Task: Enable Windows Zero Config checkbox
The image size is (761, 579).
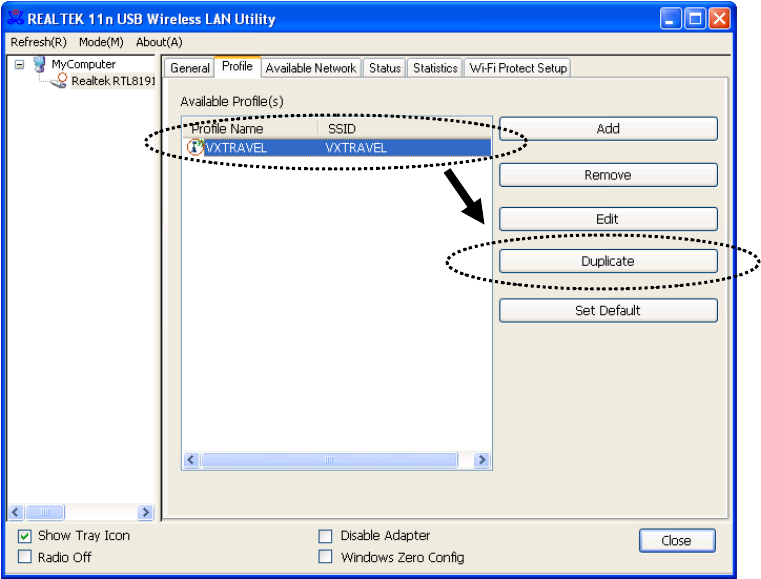Action: click(325, 556)
